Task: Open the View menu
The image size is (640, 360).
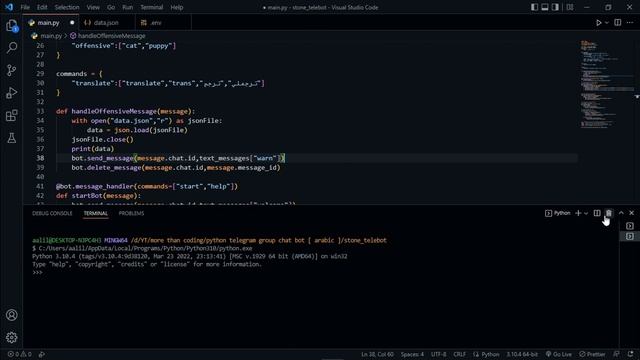Action: [x=93, y=7]
